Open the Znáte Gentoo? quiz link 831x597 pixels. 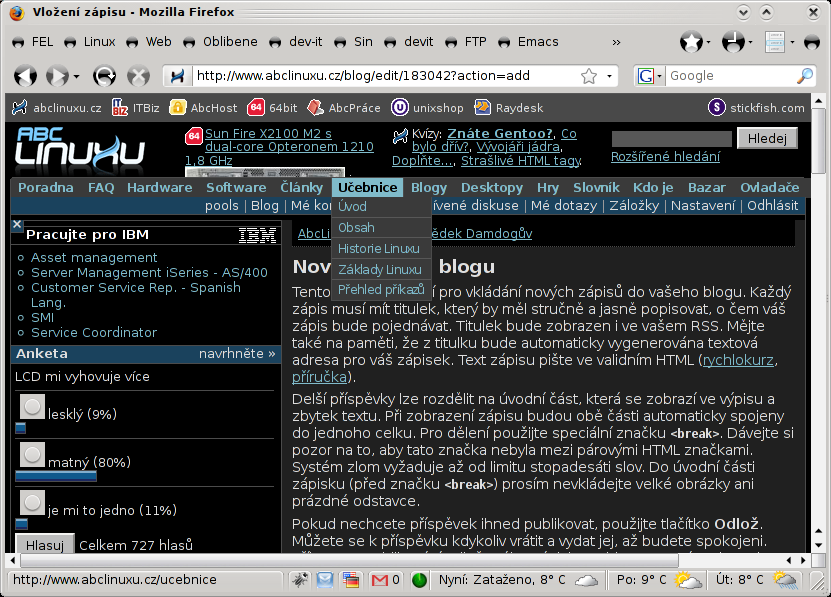500,134
